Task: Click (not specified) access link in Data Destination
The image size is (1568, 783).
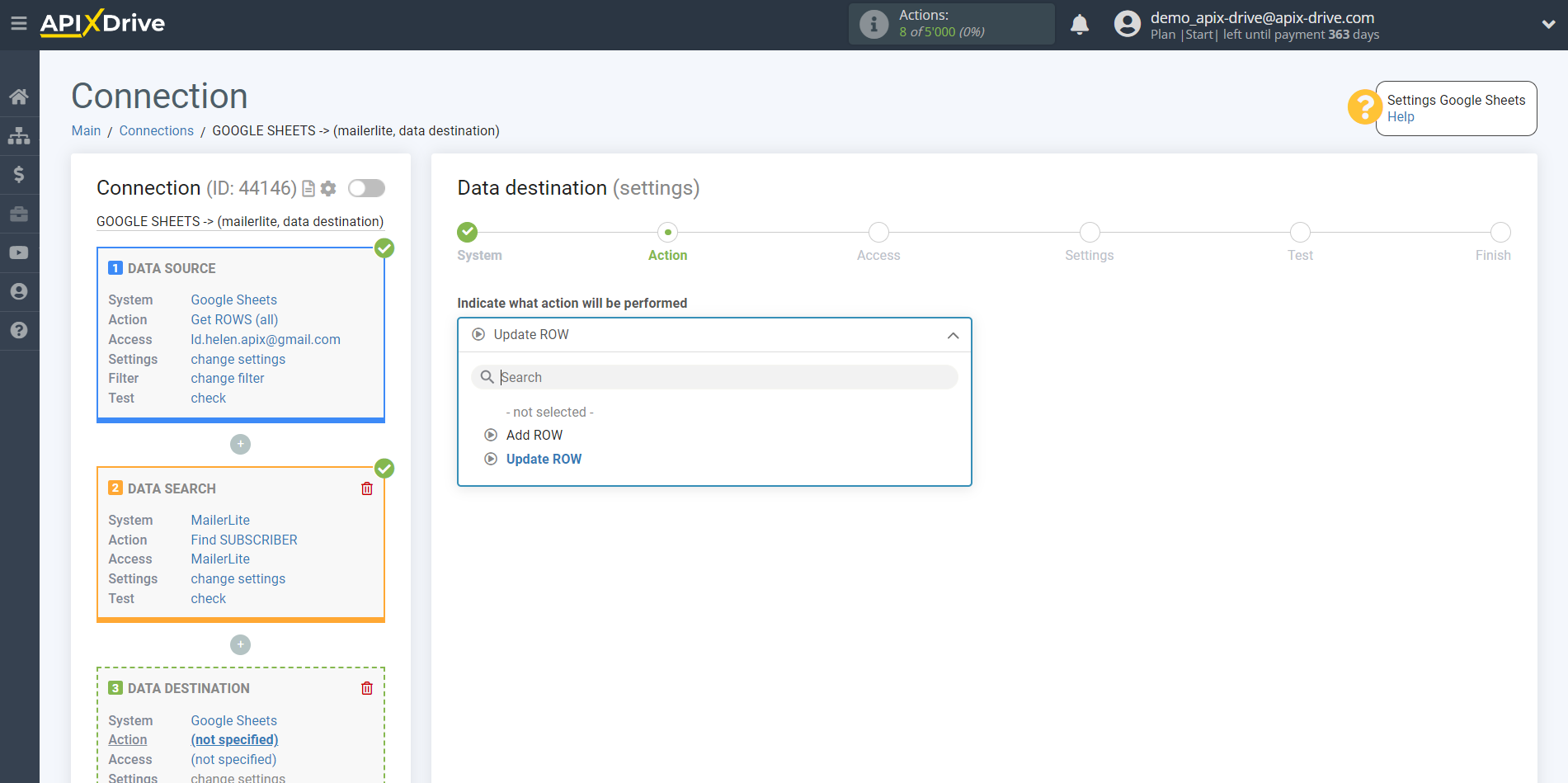Action: [x=233, y=759]
